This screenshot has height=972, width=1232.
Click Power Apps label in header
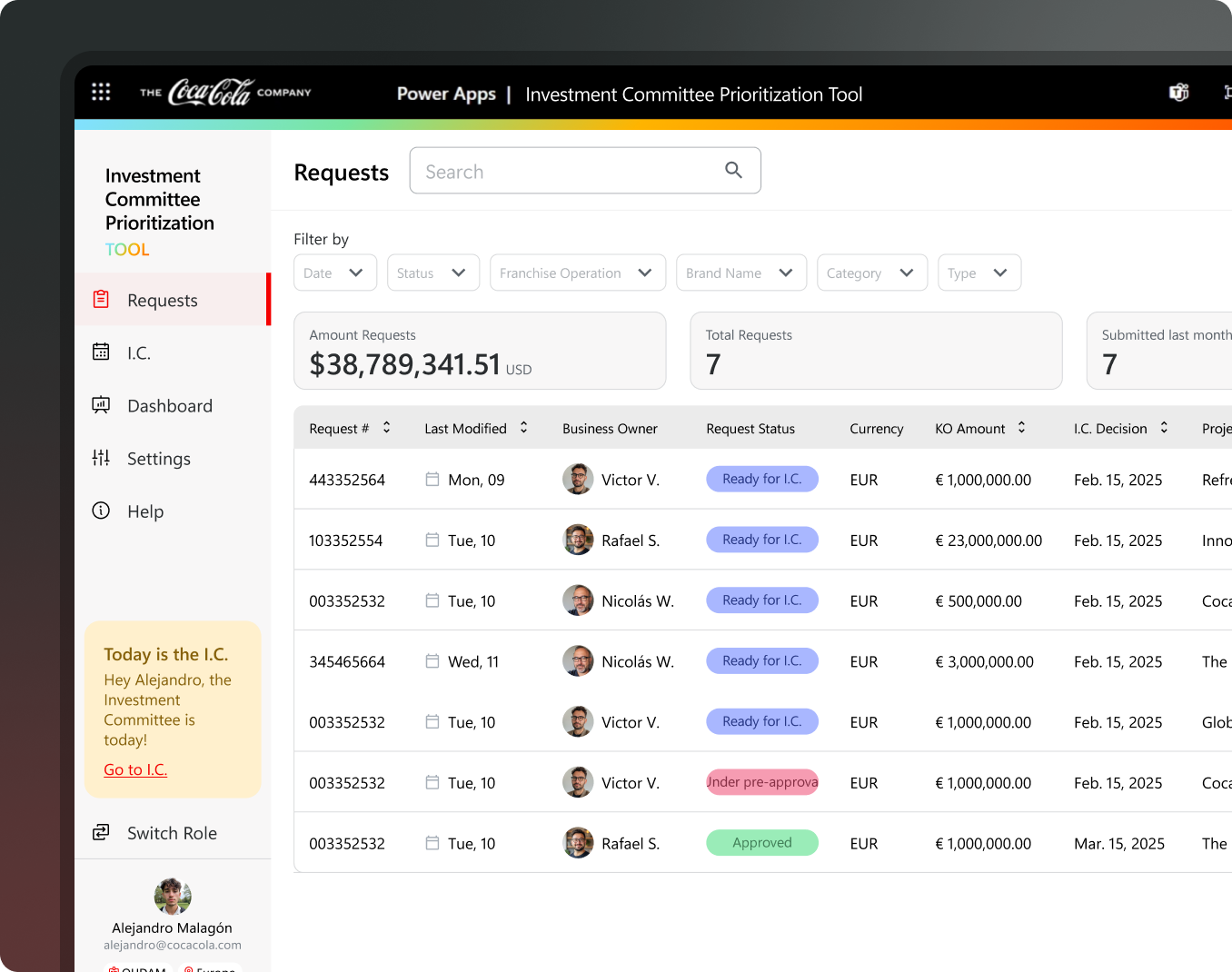pyautogui.click(x=446, y=94)
